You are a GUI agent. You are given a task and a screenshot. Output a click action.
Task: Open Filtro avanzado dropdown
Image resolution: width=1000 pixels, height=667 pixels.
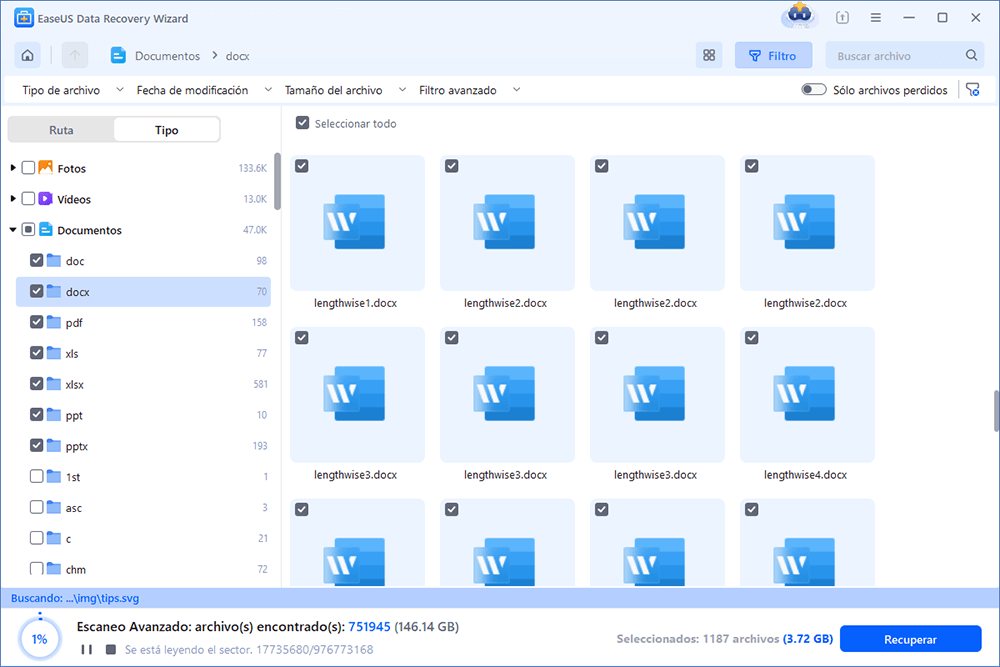[x=469, y=90]
